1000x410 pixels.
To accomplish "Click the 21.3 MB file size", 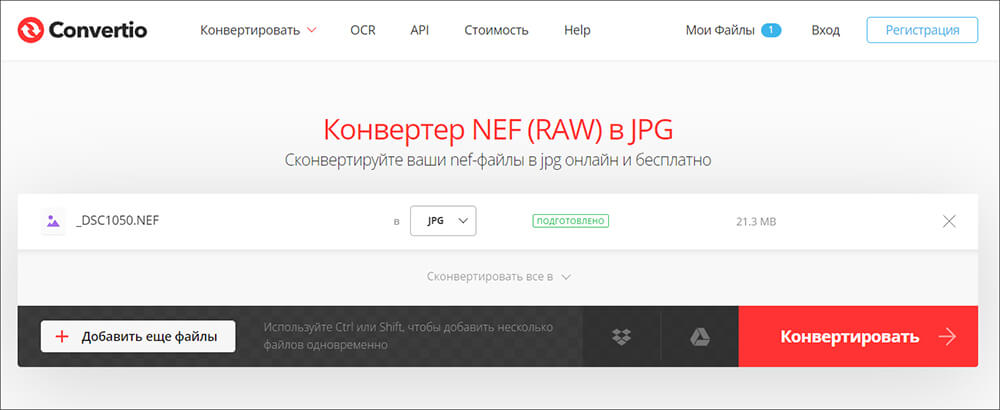I will tap(756, 222).
